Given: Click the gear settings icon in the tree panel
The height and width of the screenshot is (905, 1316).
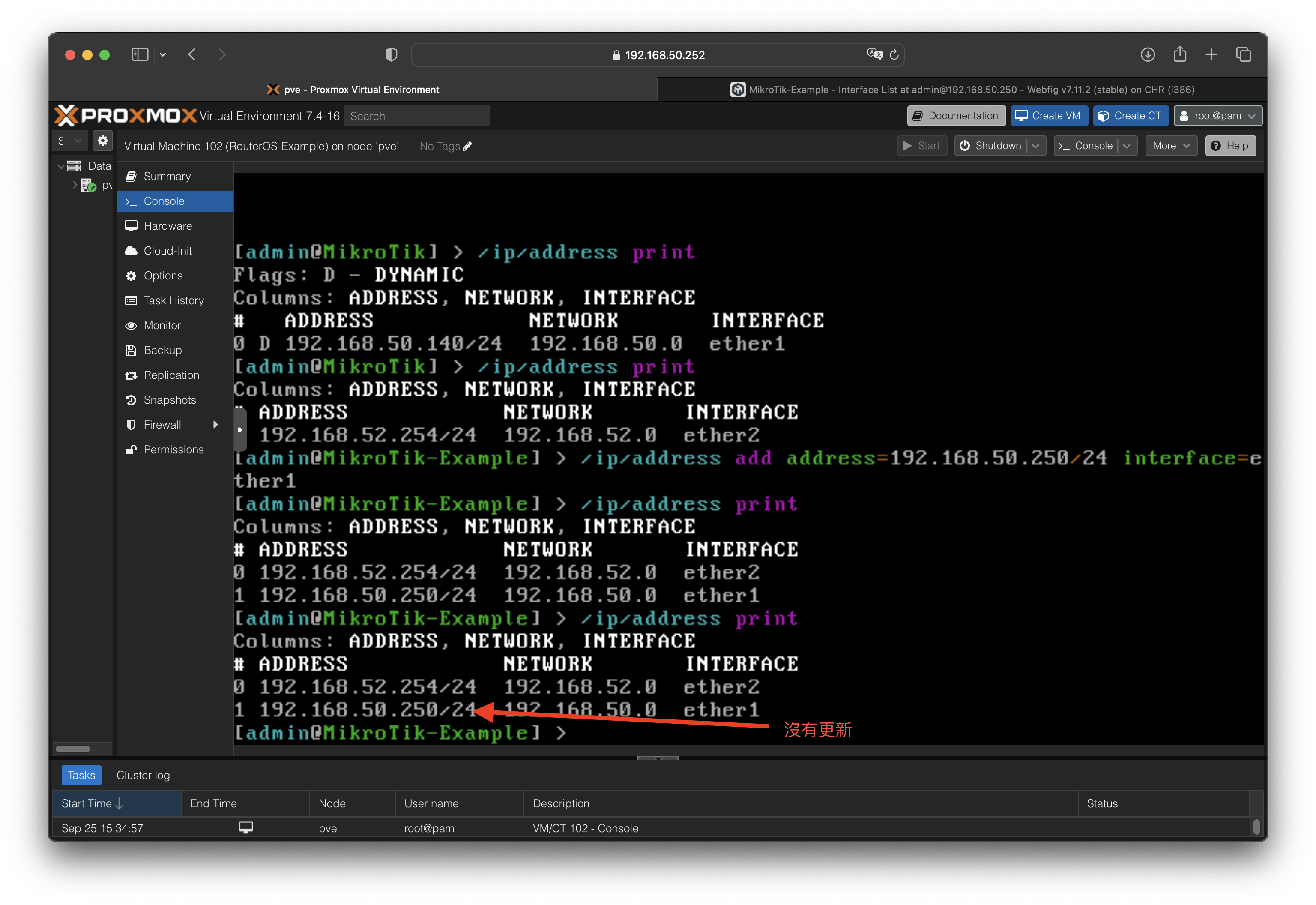Looking at the screenshot, I should (x=102, y=141).
